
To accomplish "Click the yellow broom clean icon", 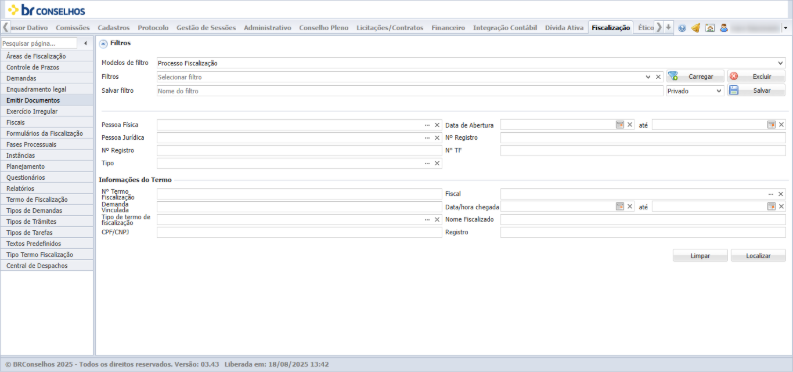I will (x=696, y=28).
